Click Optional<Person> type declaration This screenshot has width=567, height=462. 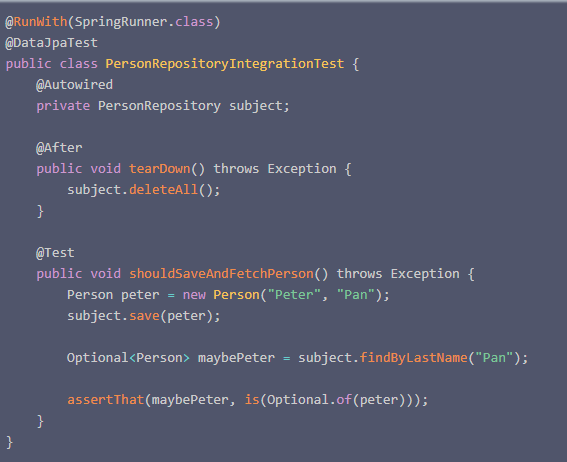click(x=128, y=358)
